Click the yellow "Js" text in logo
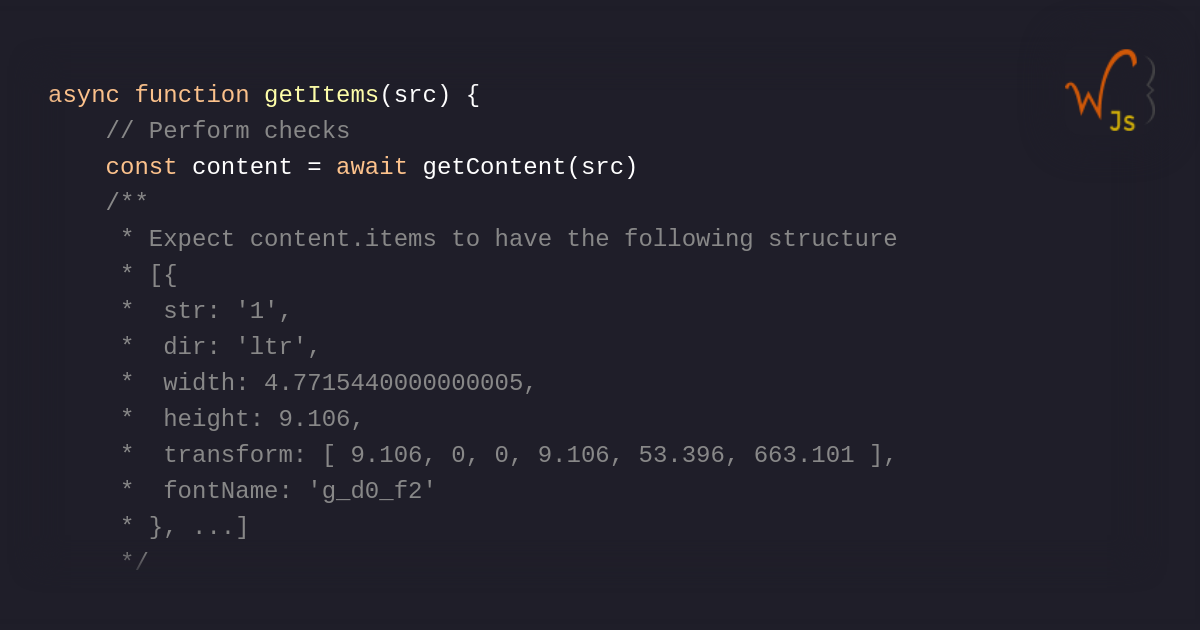 pos(1122,122)
